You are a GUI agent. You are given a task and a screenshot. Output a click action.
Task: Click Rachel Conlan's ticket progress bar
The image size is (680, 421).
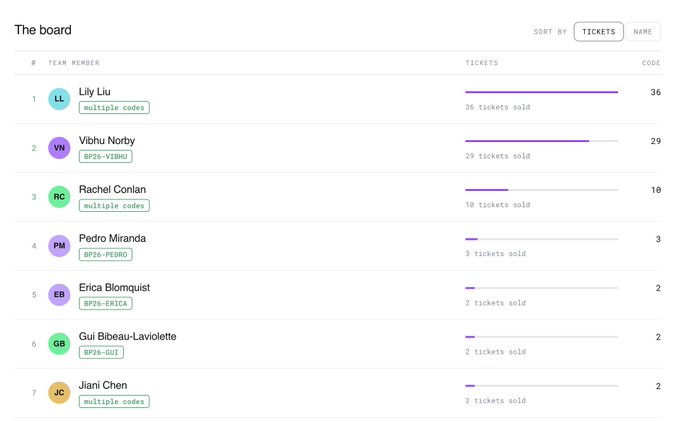[541, 190]
